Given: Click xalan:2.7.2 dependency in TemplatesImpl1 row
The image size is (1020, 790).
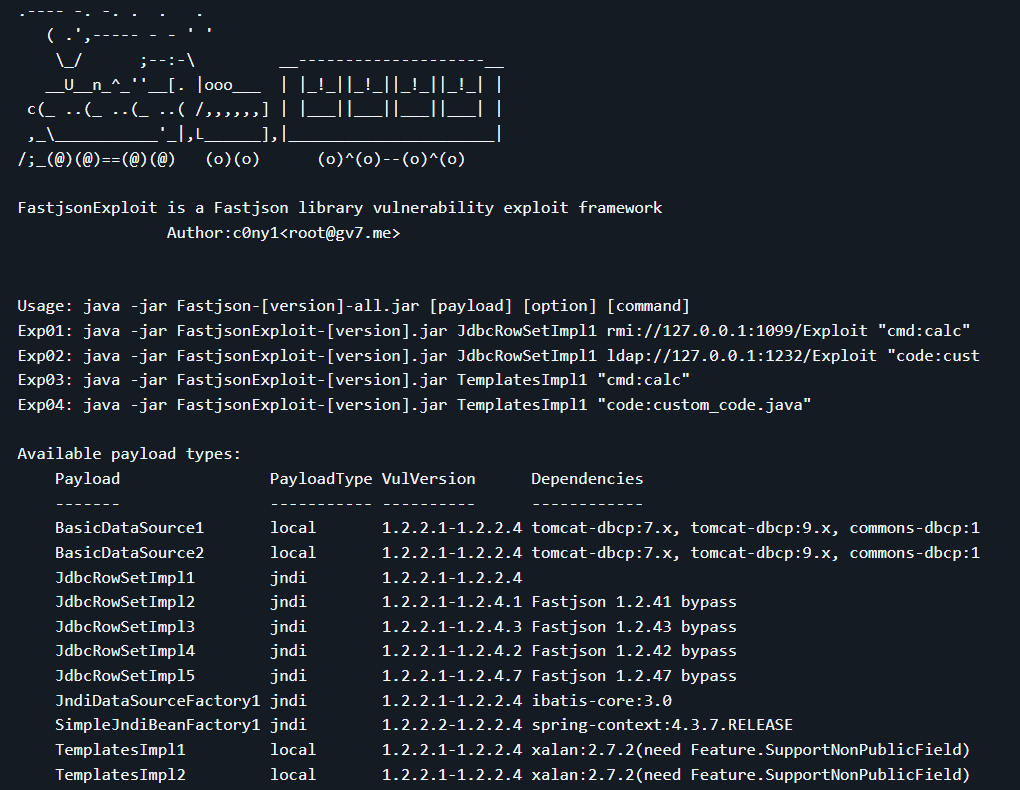Looking at the screenshot, I should 751,750.
